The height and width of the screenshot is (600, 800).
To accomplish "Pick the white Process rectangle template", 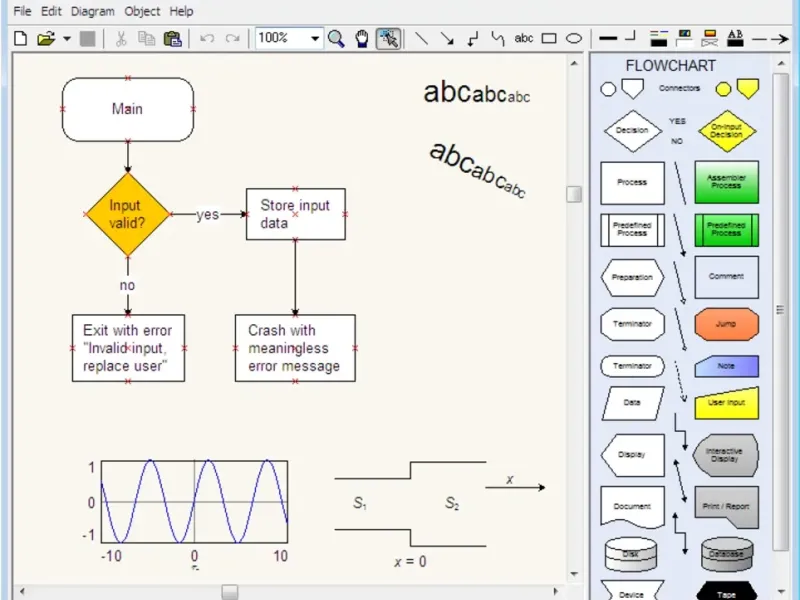I will (x=632, y=183).
